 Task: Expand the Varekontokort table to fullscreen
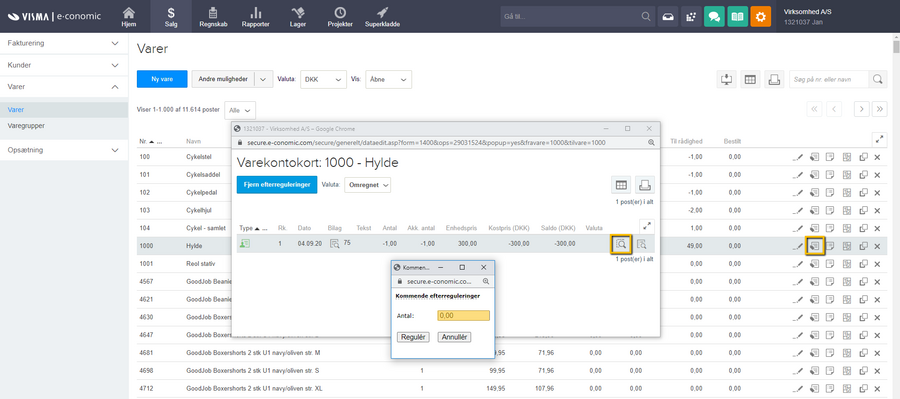click(x=647, y=226)
